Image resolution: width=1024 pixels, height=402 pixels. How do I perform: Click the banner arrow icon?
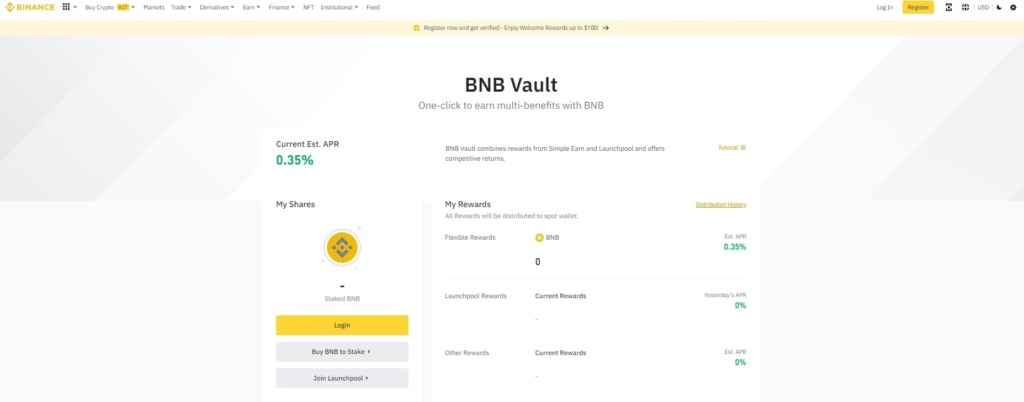point(606,28)
